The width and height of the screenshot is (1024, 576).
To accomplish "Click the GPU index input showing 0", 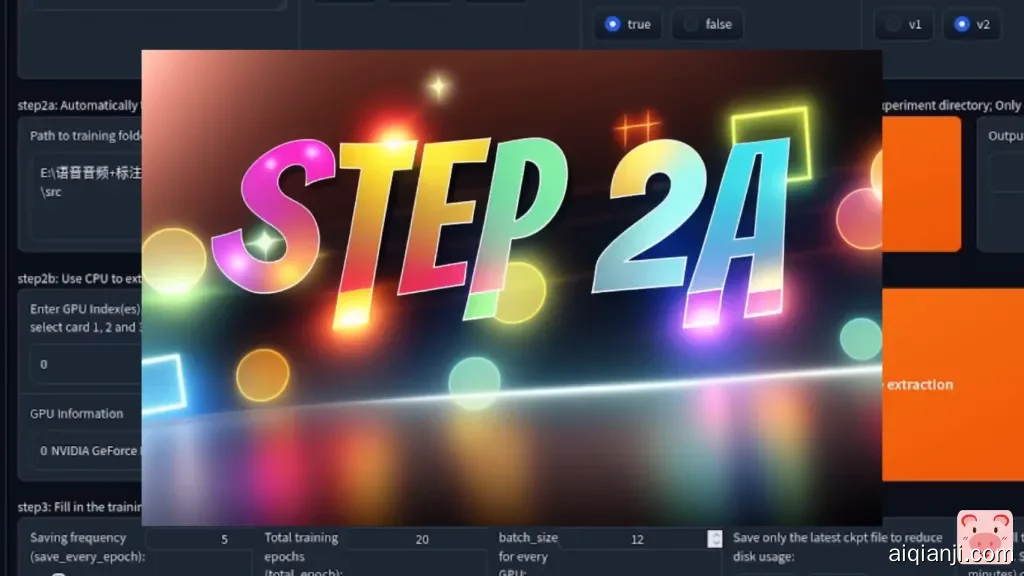I will (84, 364).
